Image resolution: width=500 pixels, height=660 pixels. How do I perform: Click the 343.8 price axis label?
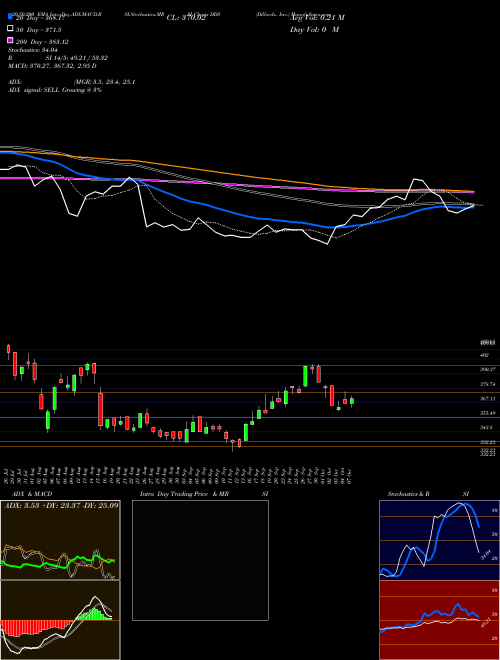(x=486, y=428)
